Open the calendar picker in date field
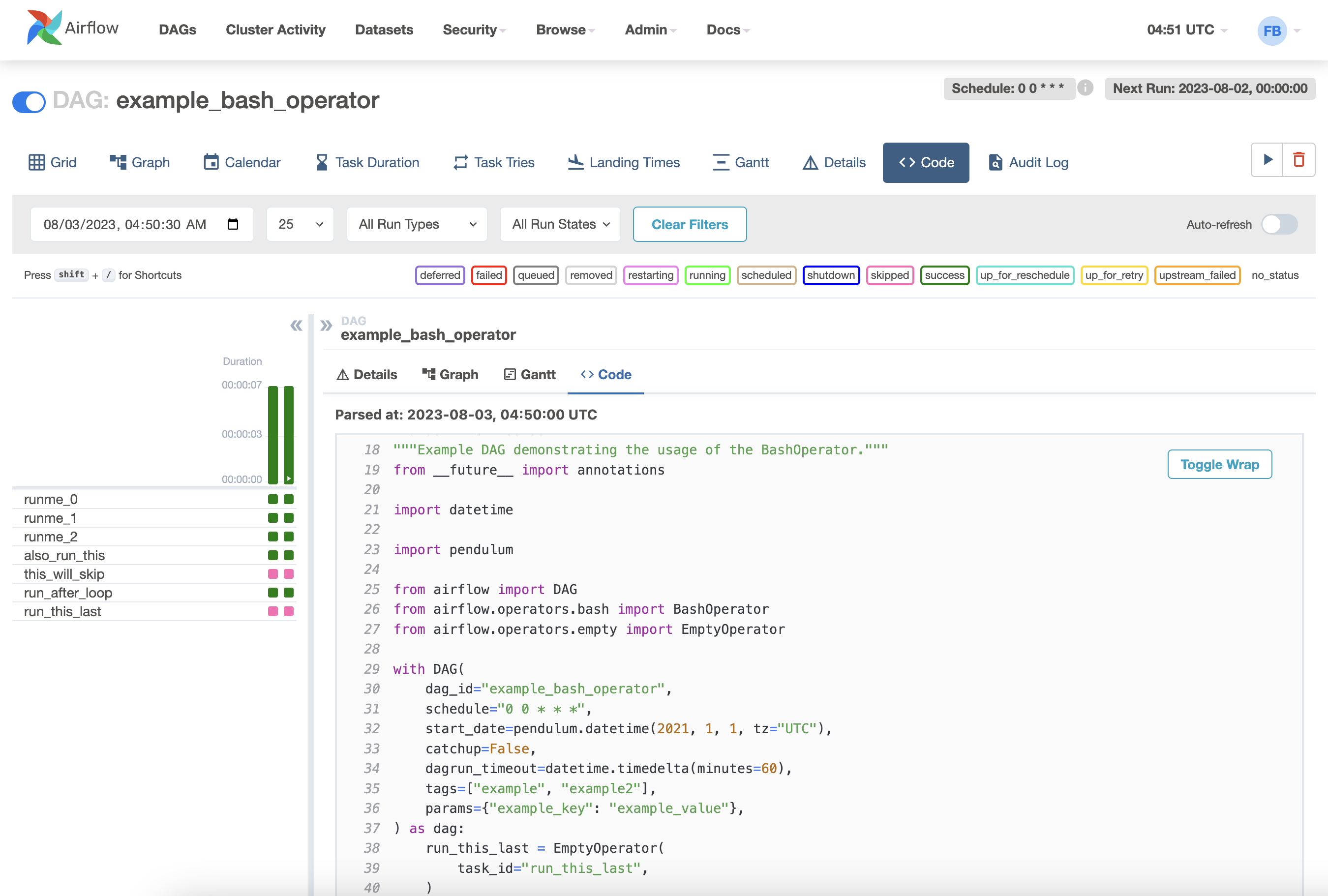Viewport: 1328px width, 896px height. (x=233, y=224)
